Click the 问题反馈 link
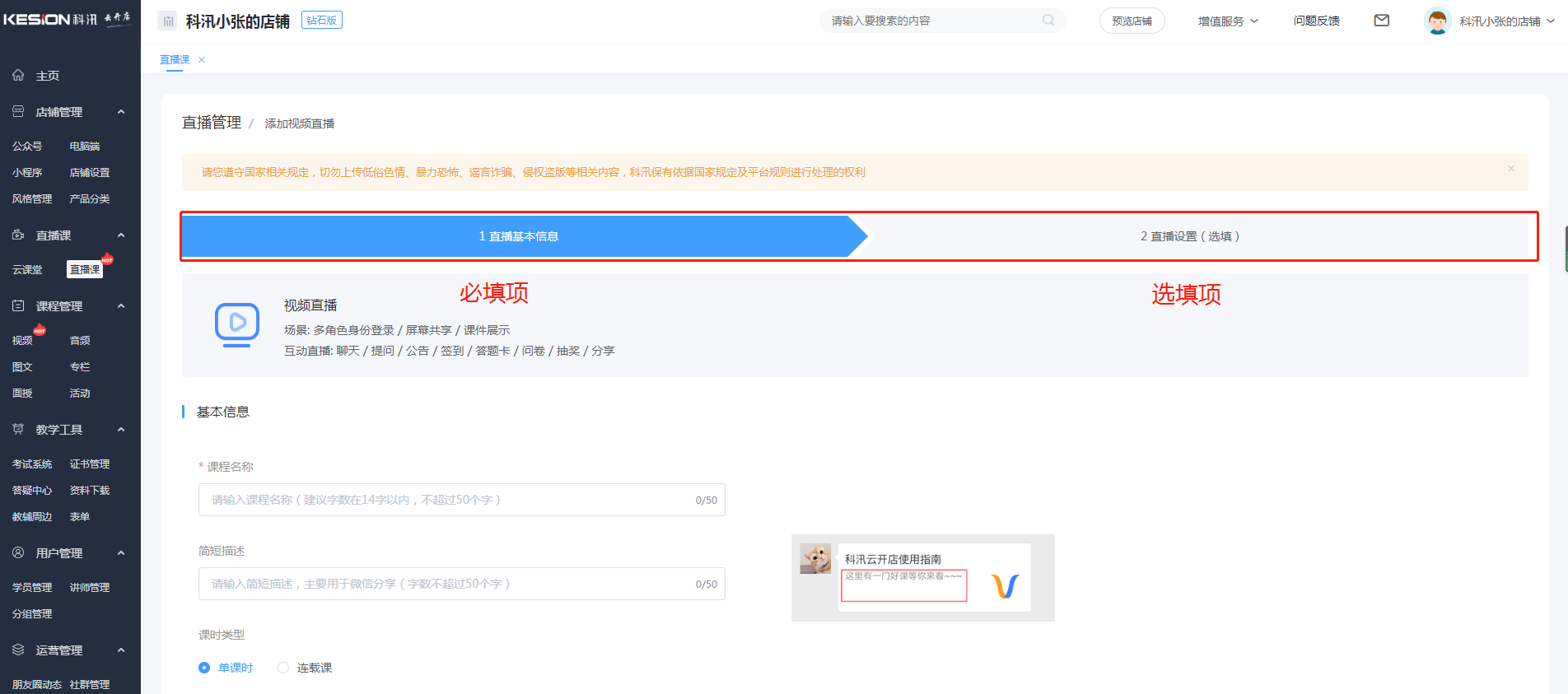This screenshot has width=1568, height=694. tap(1316, 21)
